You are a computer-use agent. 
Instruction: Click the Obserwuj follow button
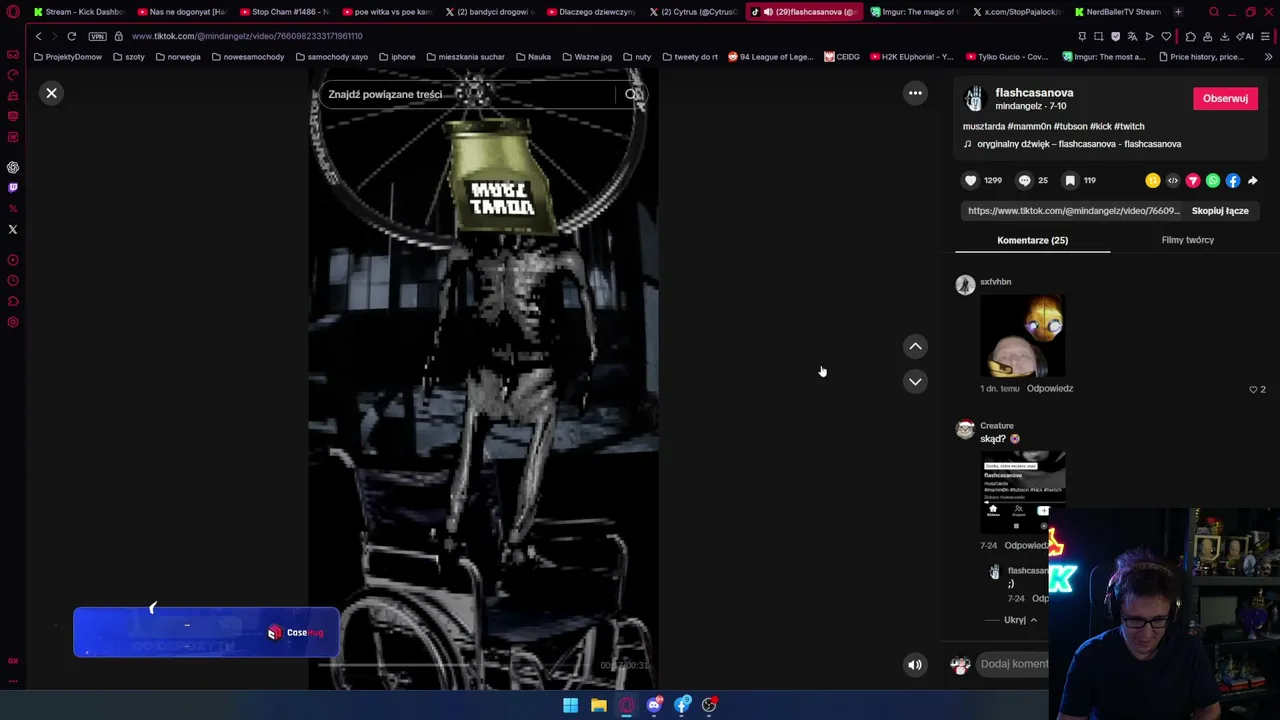pyautogui.click(x=1225, y=98)
